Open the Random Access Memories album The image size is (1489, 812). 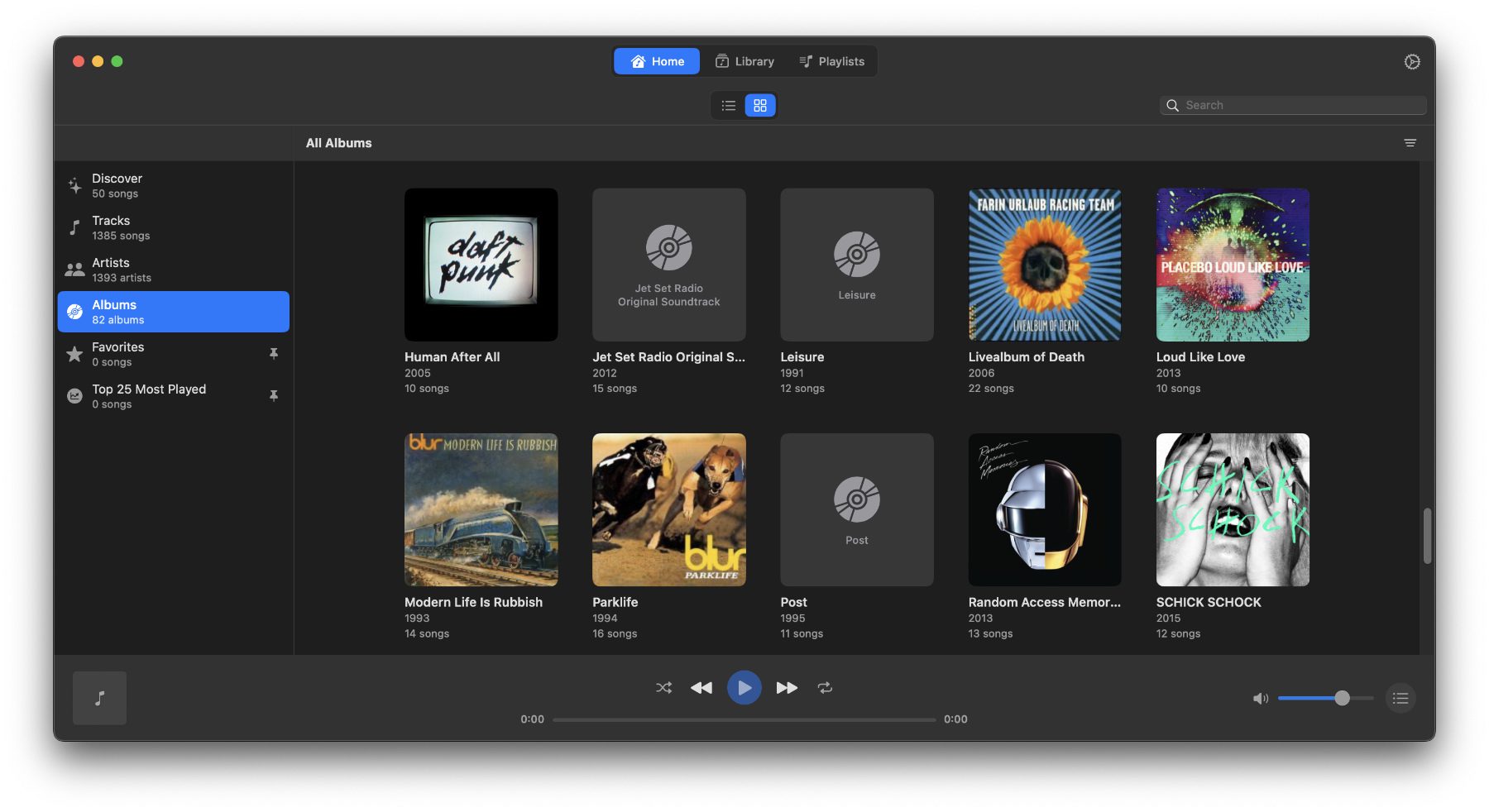(x=1044, y=510)
